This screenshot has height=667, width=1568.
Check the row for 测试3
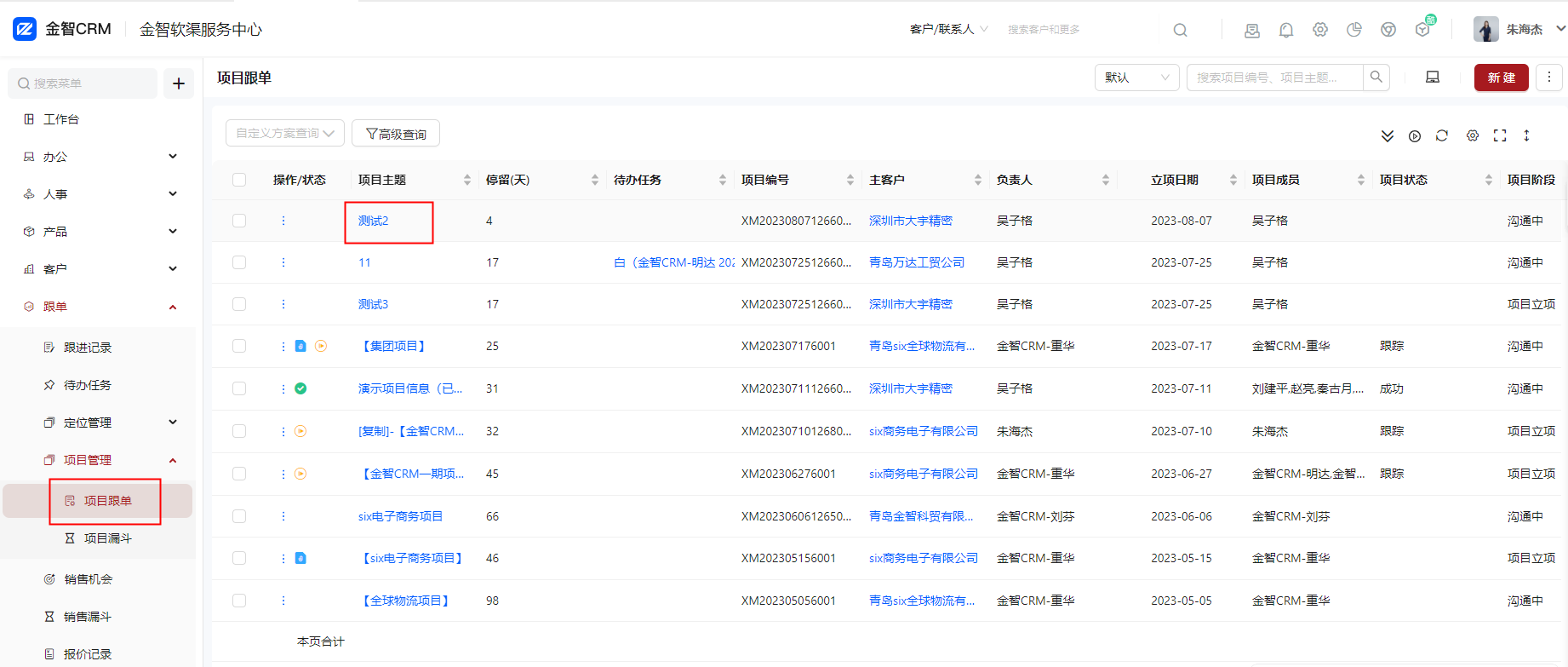(239, 304)
